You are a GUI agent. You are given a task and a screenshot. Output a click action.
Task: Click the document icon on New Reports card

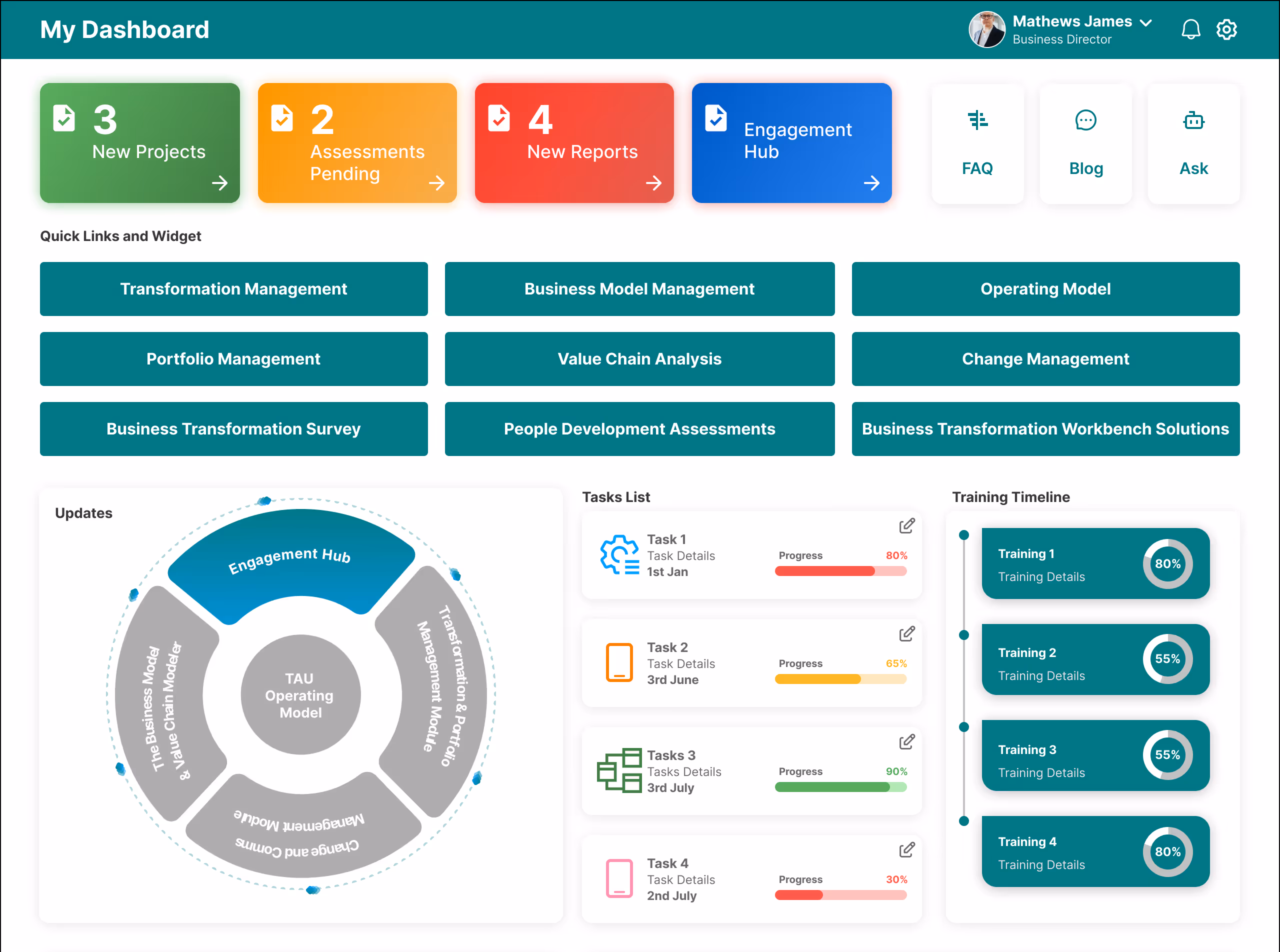pyautogui.click(x=498, y=118)
